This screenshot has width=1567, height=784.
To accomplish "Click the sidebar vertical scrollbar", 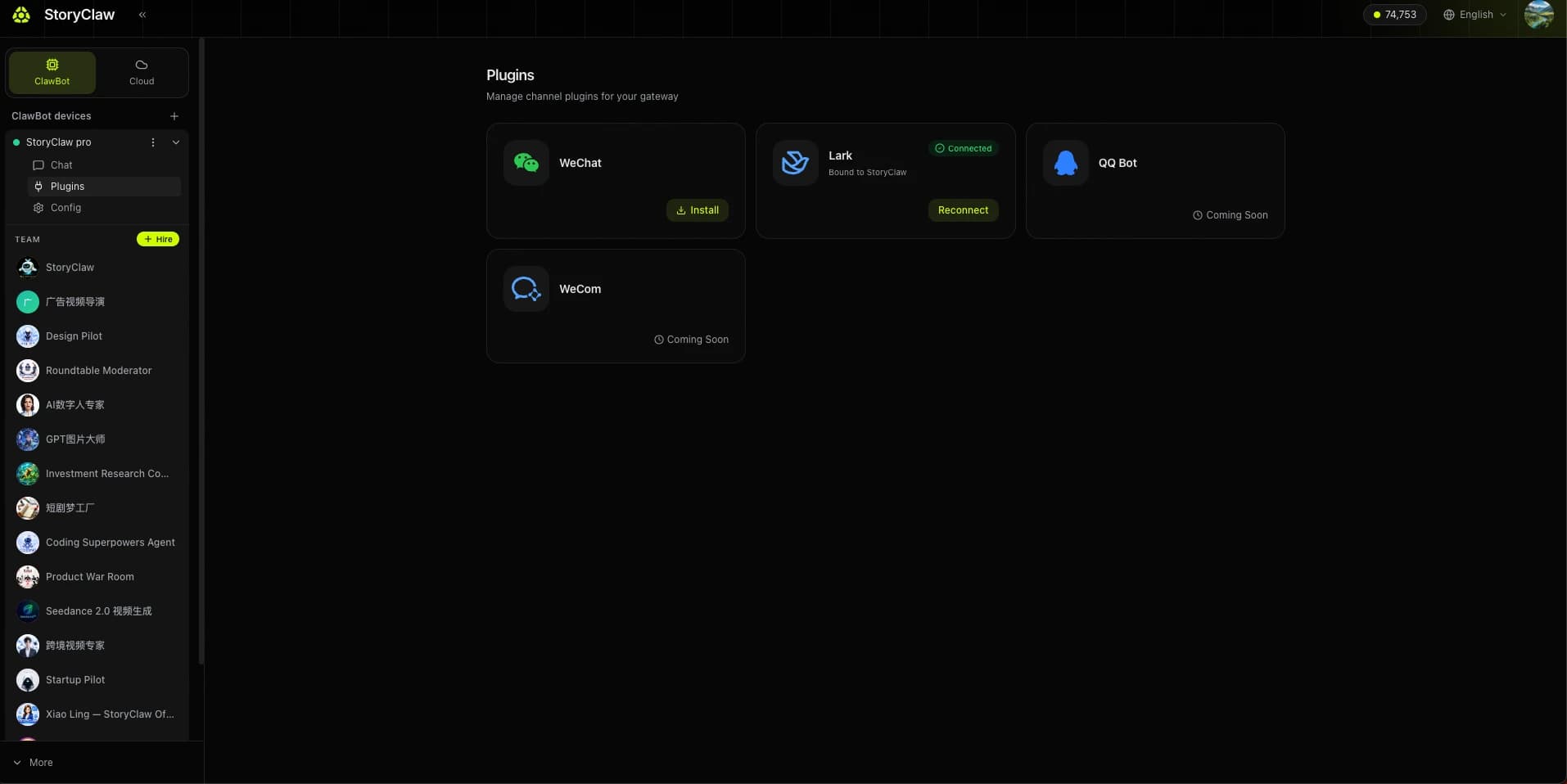I will click(x=201, y=350).
